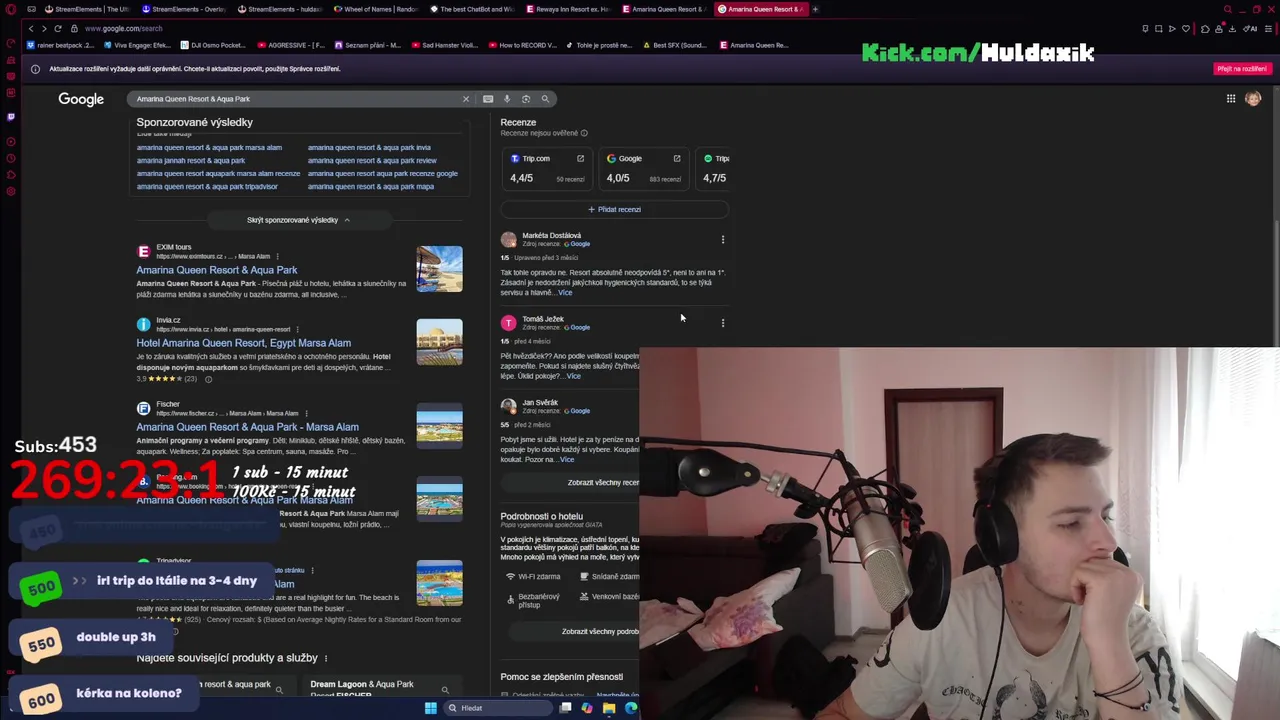The image size is (1280, 720).
Task: Open suggestion amarina jannah resort & aqua park
Action: [x=191, y=160]
